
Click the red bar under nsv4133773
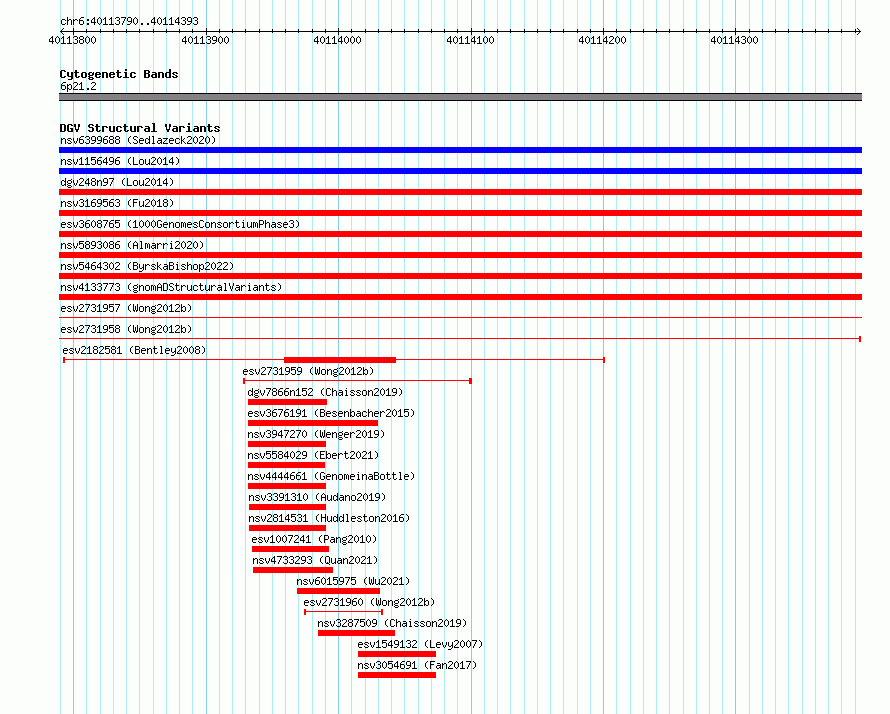(460, 297)
